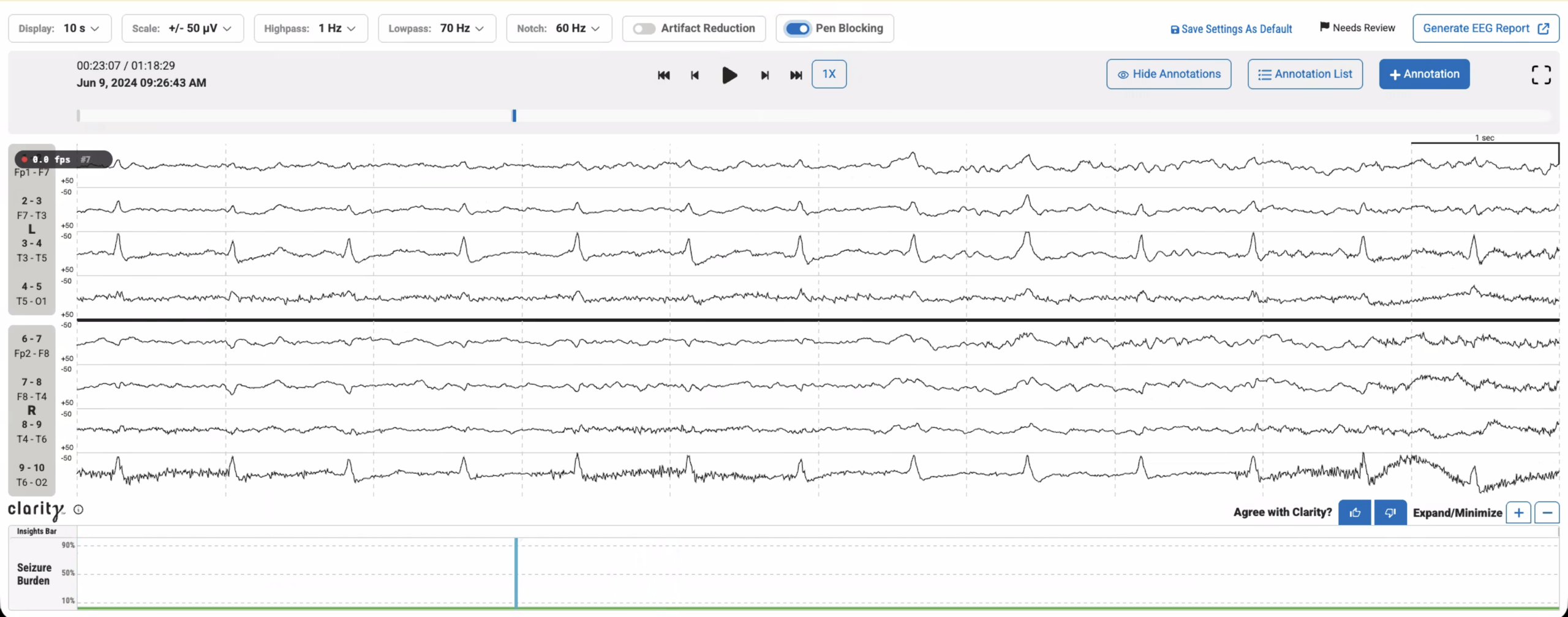1568x617 pixels.
Task: Add a new Annotation
Action: coord(1424,74)
